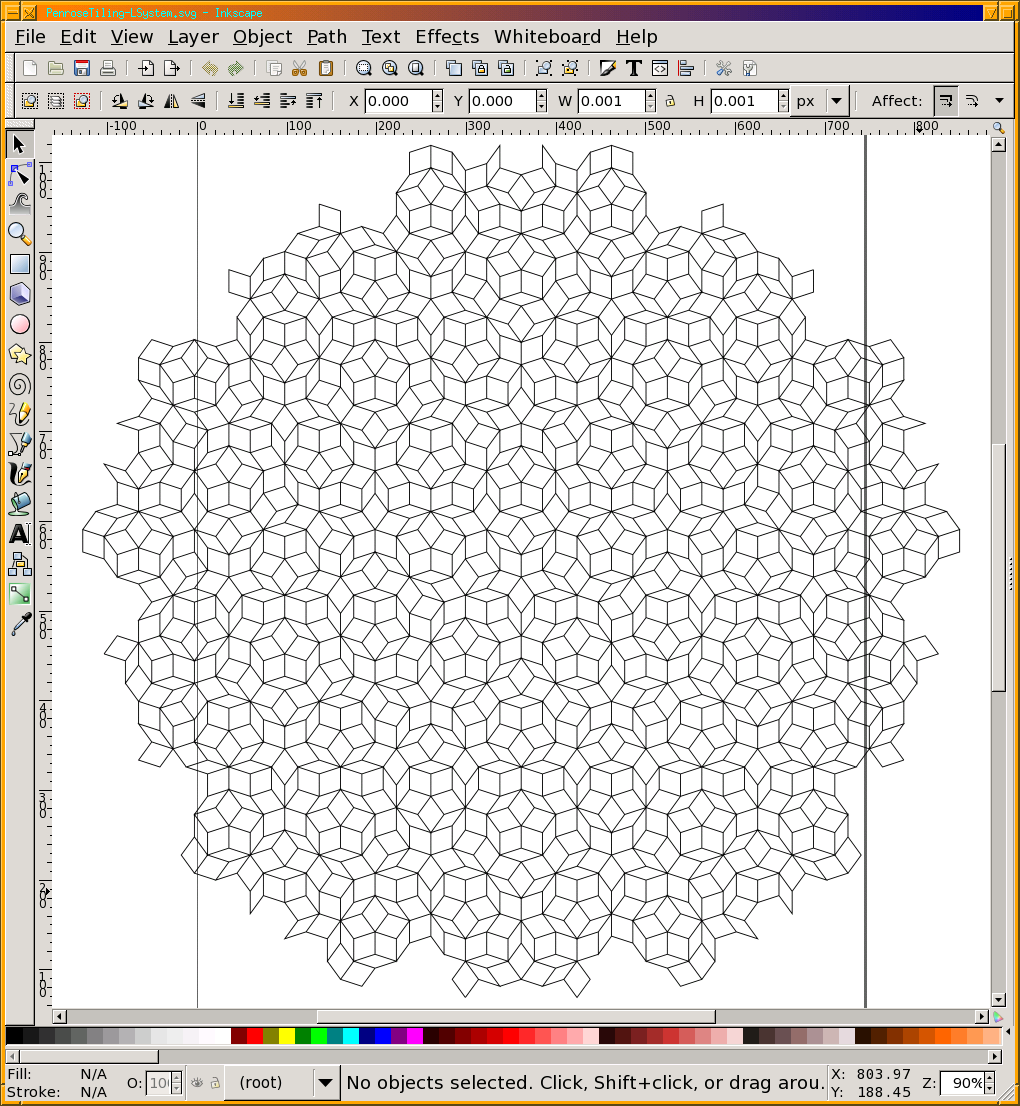Select the Paint Bucket fill tool
The image size is (1020, 1106).
click(19, 503)
